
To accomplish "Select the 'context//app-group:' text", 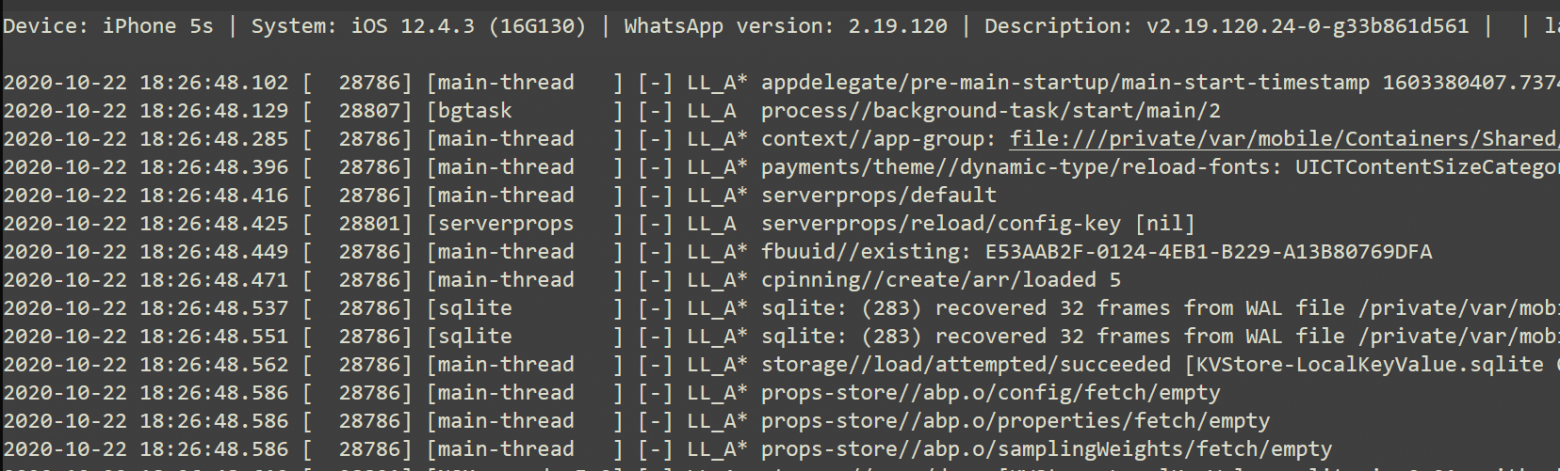I will pyautogui.click(x=879, y=139).
